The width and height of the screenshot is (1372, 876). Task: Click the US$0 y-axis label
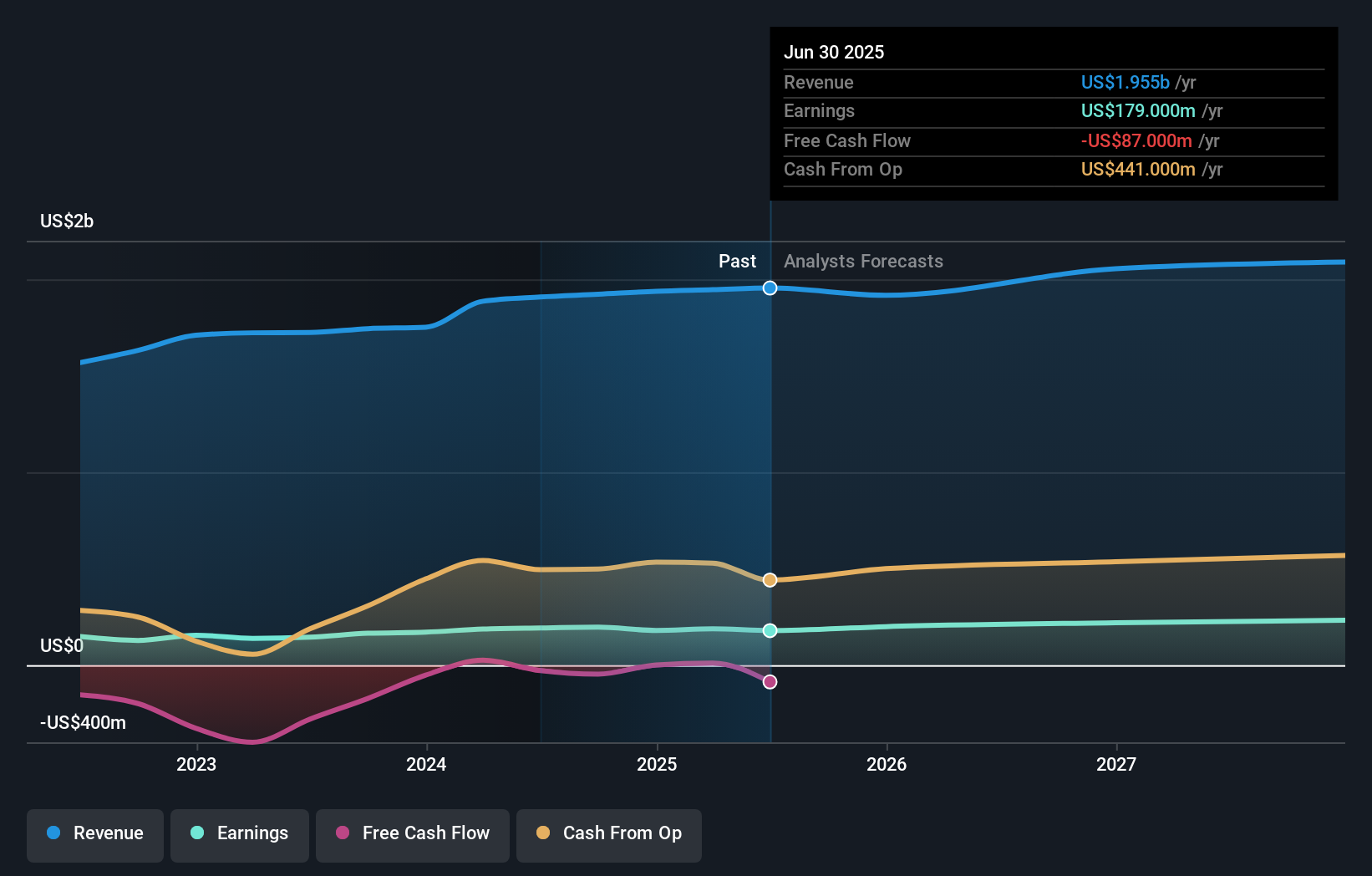coord(62,646)
